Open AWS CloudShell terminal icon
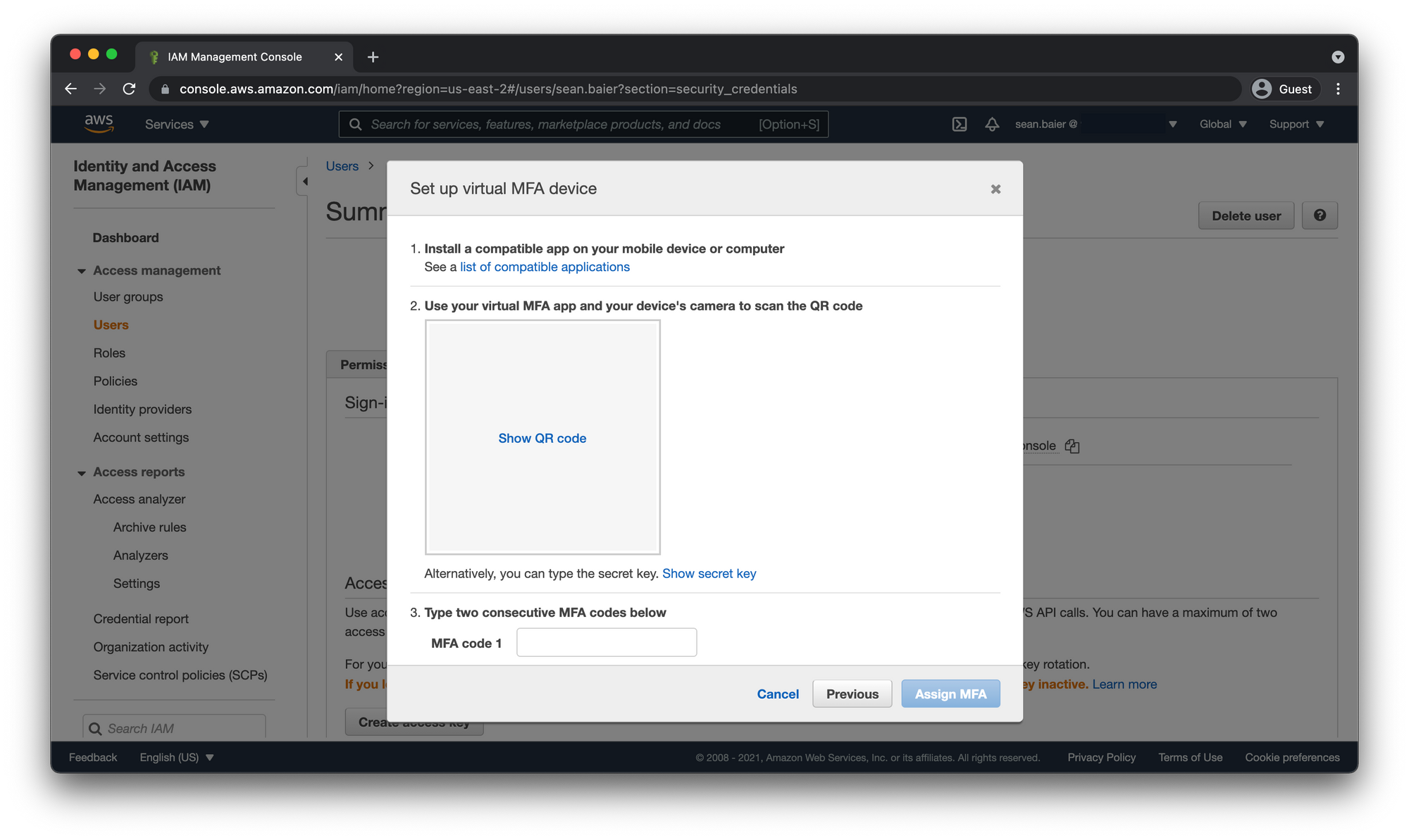The height and width of the screenshot is (840, 1409). (x=959, y=125)
